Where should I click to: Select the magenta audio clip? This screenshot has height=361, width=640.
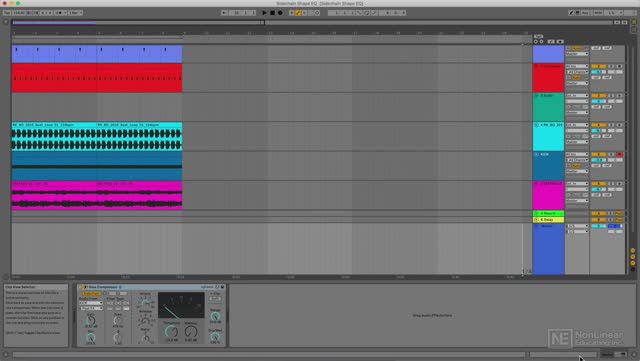tap(97, 196)
